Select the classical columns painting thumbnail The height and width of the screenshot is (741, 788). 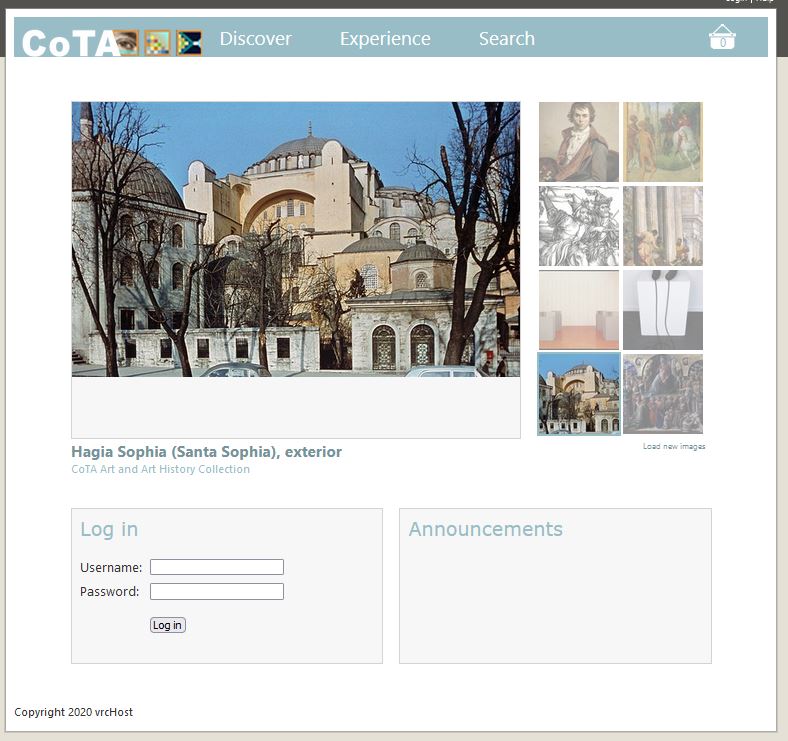click(663, 226)
